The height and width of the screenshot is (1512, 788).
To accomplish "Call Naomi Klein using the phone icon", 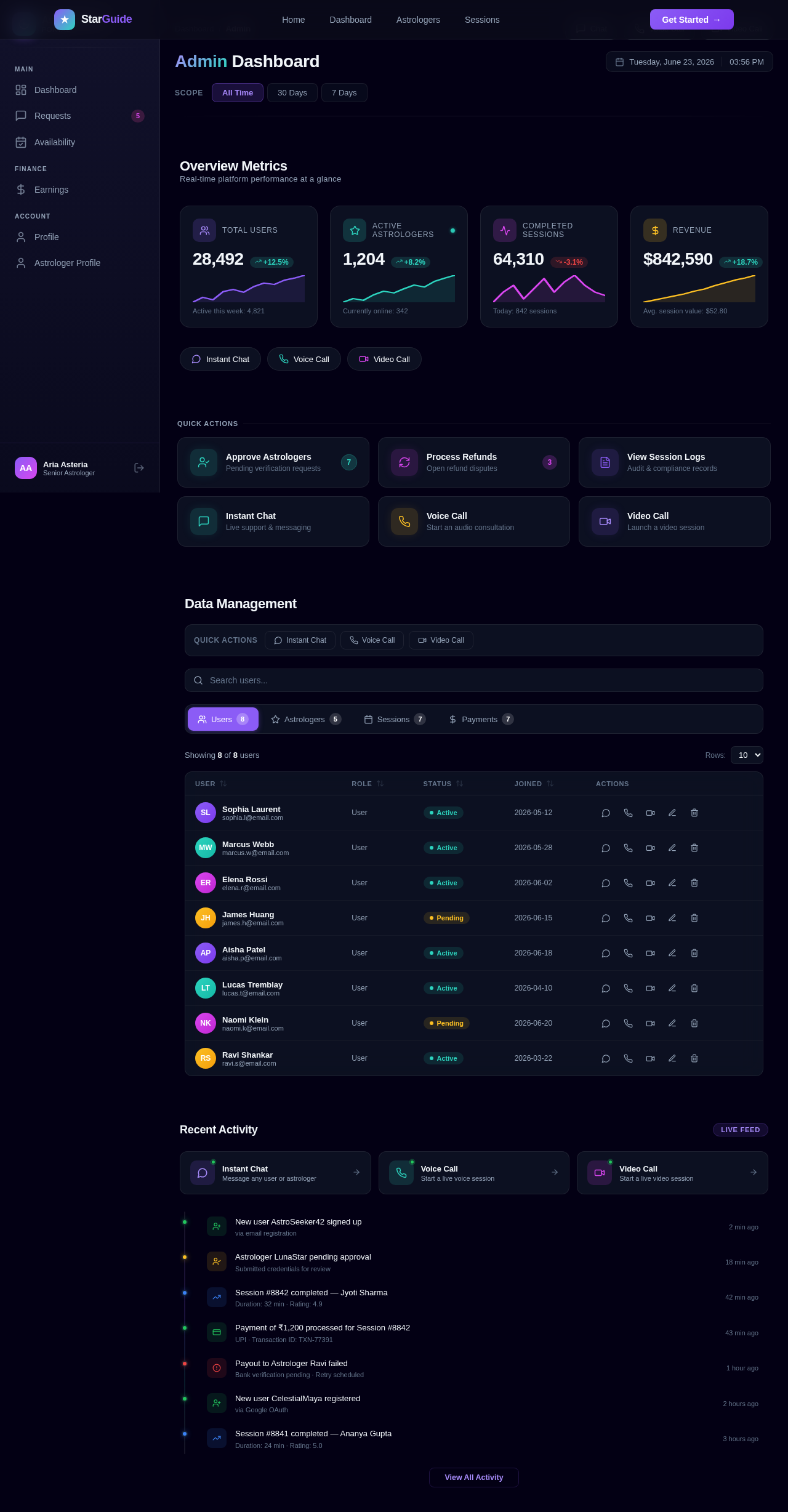I will click(x=628, y=1023).
